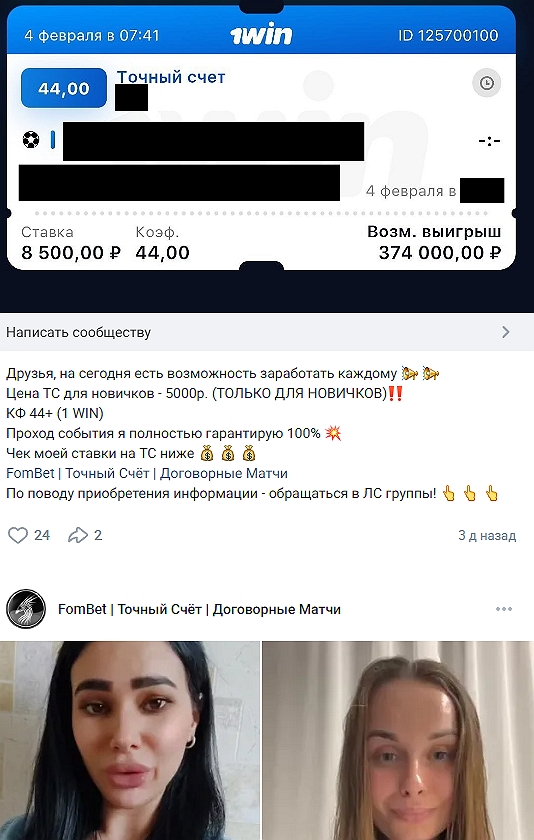Select the 44,00 odds badge
This screenshot has height=840, width=534.
(64, 88)
